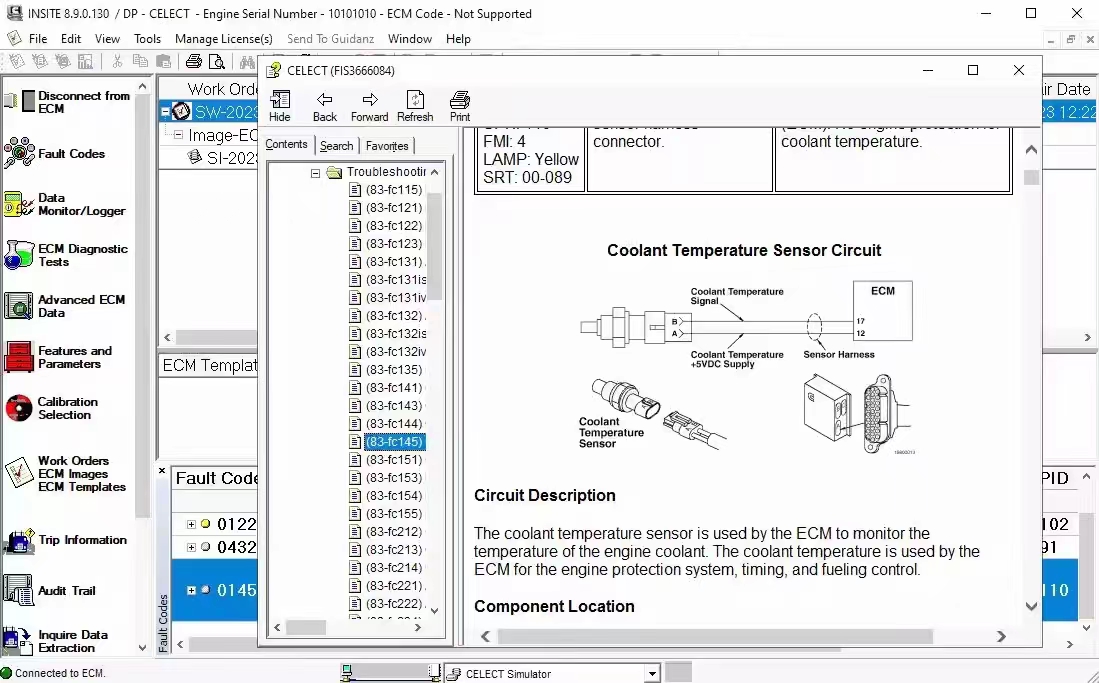The image size is (1099, 683).
Task: Expand fault code 0432 row
Action: (x=191, y=547)
